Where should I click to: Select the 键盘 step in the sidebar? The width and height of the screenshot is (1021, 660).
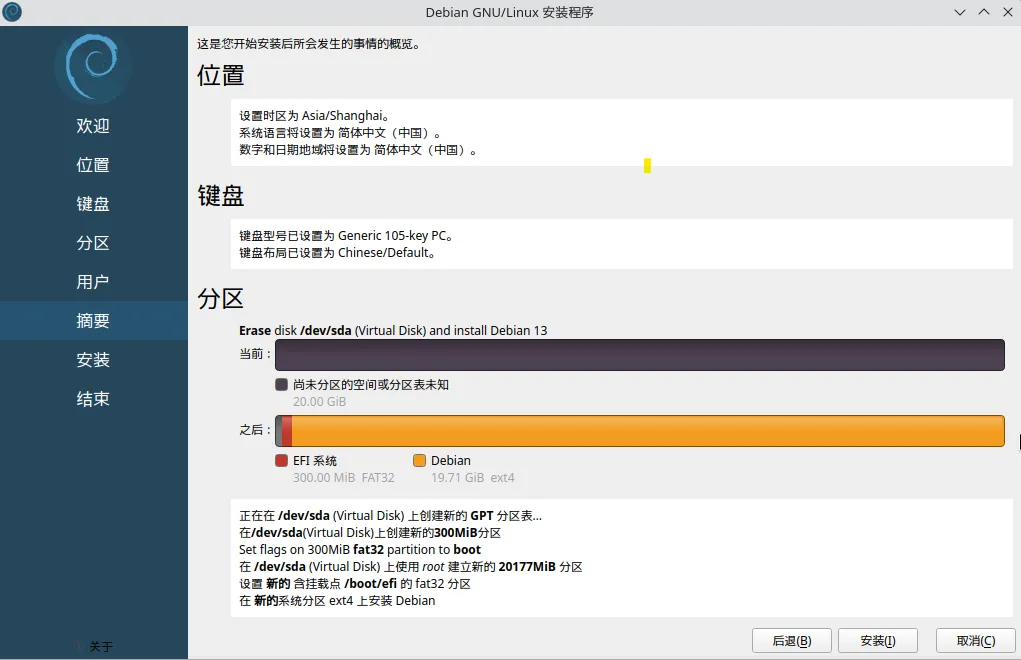pos(93,204)
